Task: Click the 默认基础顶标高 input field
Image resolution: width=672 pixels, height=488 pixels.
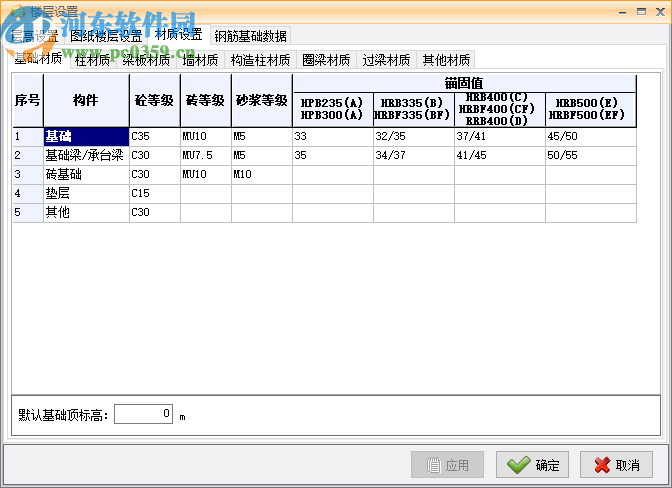Action: pyautogui.click(x=144, y=414)
